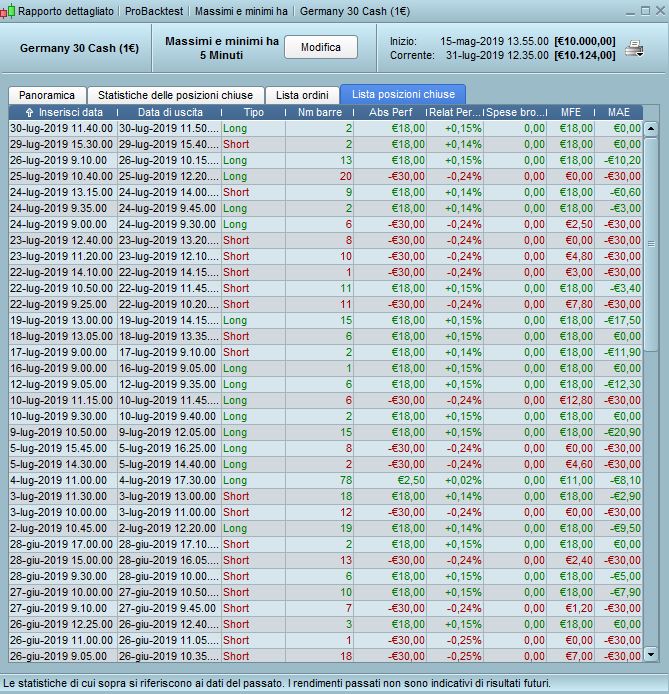This screenshot has height=694, width=669.
Task: Click starting capital [€10.000,00]
Action: tap(584, 41)
